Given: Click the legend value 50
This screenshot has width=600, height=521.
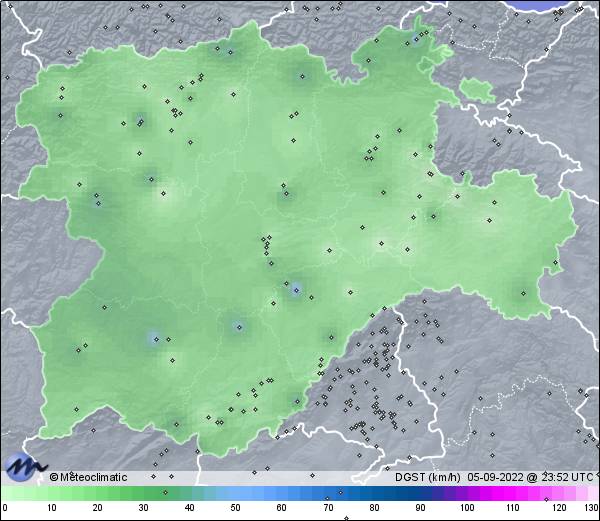Looking at the screenshot, I should coord(236,508).
